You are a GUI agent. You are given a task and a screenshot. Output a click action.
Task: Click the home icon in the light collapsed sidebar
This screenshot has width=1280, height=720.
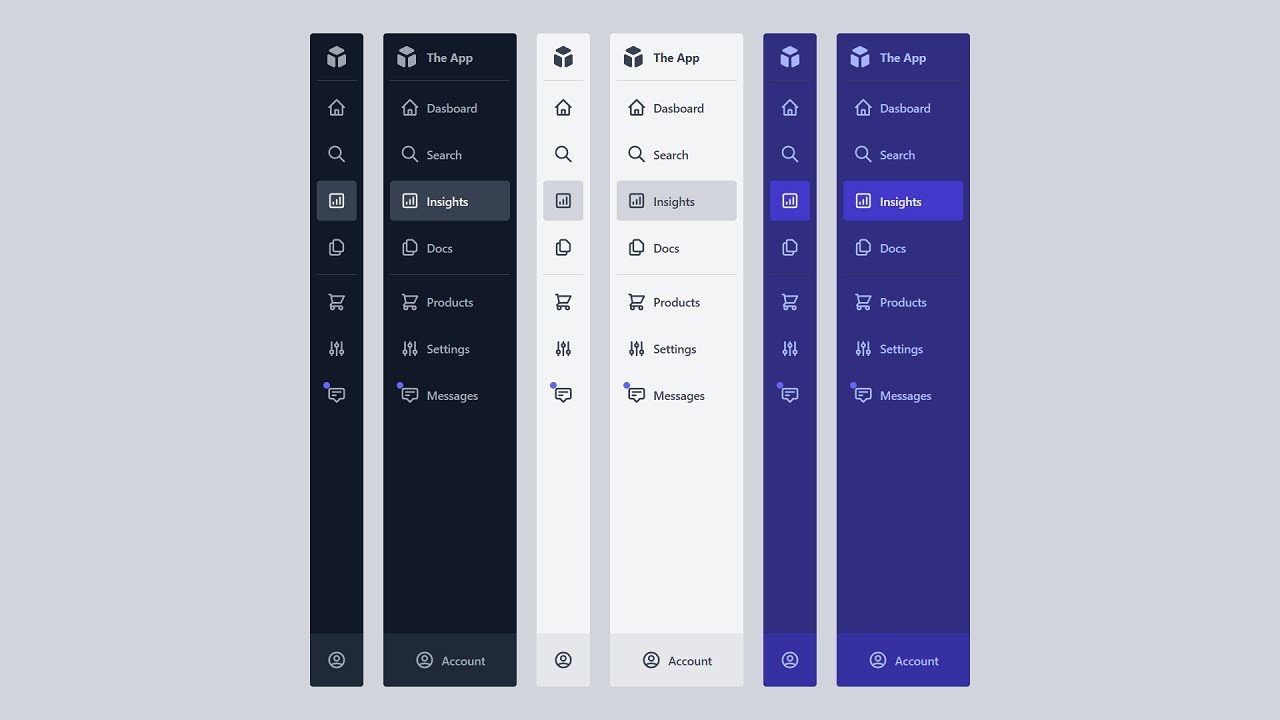[563, 108]
